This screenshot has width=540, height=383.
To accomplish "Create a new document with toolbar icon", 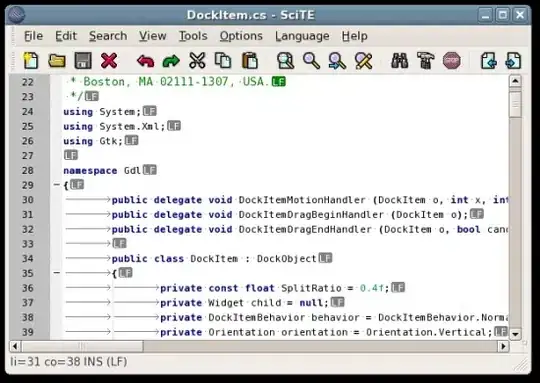I will 31,61.
